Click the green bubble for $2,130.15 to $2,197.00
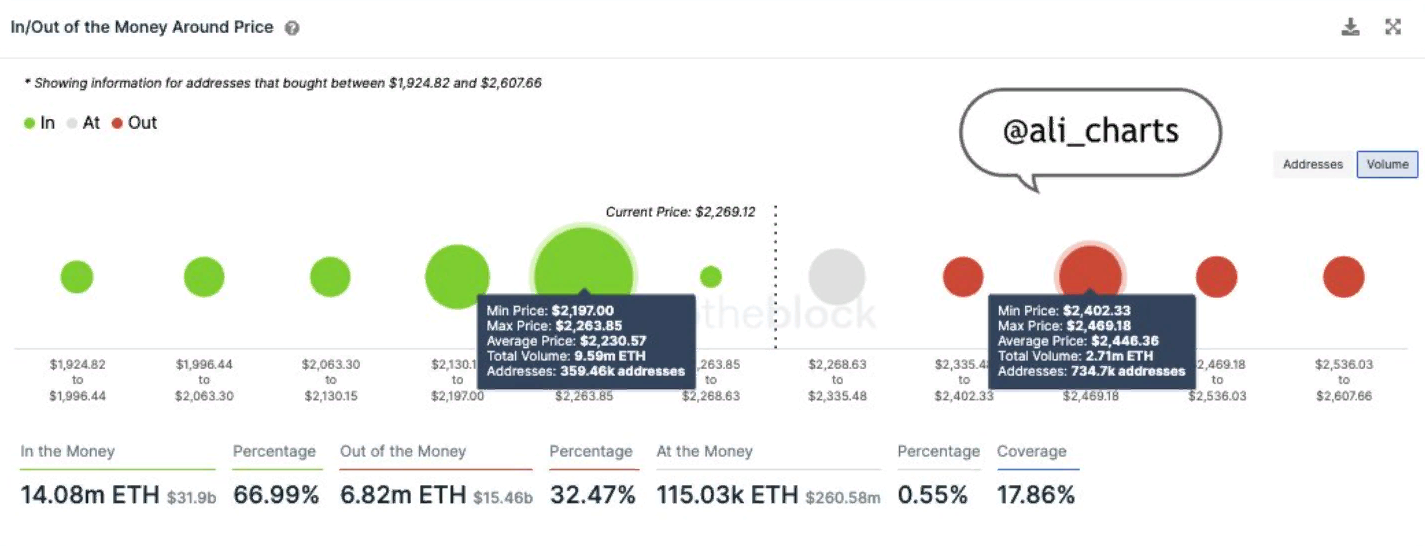1425x546 pixels. (x=457, y=277)
